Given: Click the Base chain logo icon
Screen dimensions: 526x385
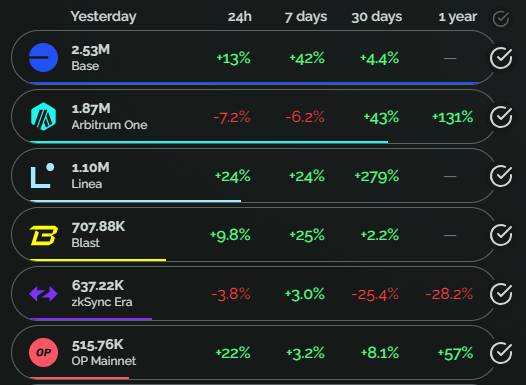Looking at the screenshot, I should pos(43,57).
